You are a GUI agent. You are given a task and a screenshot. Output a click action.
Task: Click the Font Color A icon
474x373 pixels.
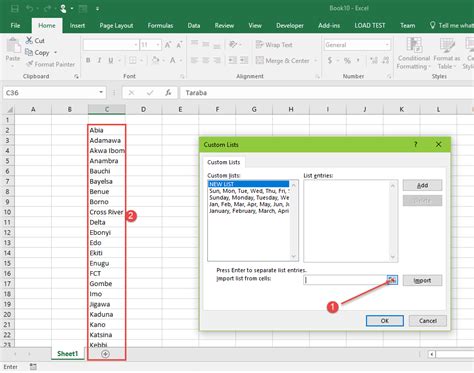[x=173, y=60]
